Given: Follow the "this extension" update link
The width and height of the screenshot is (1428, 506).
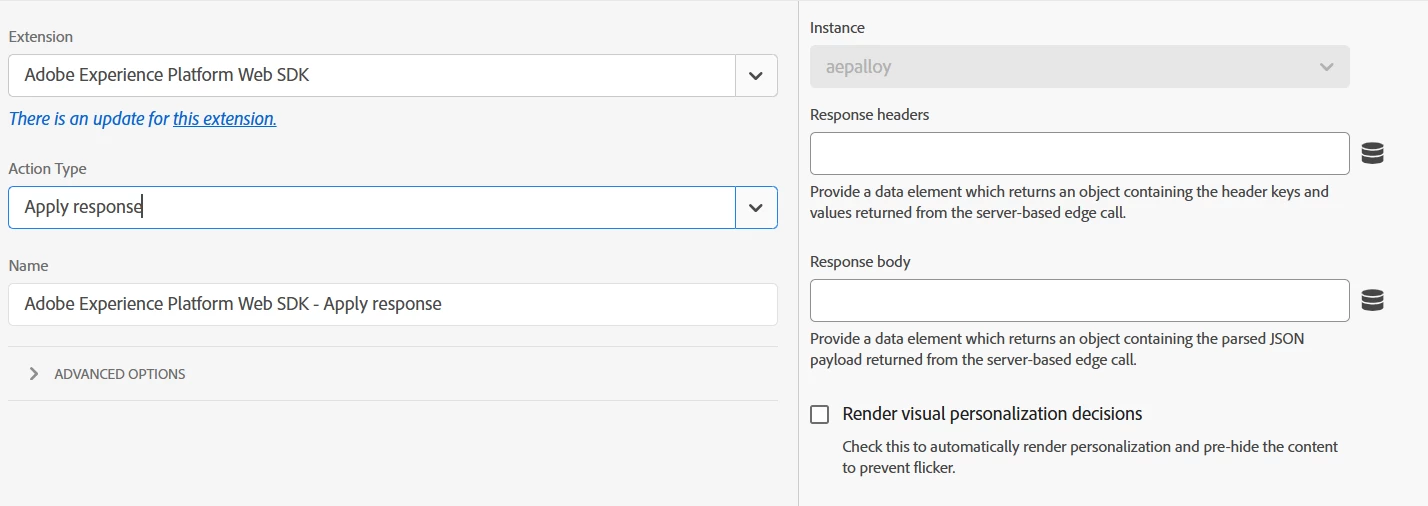Looking at the screenshot, I should (x=224, y=119).
